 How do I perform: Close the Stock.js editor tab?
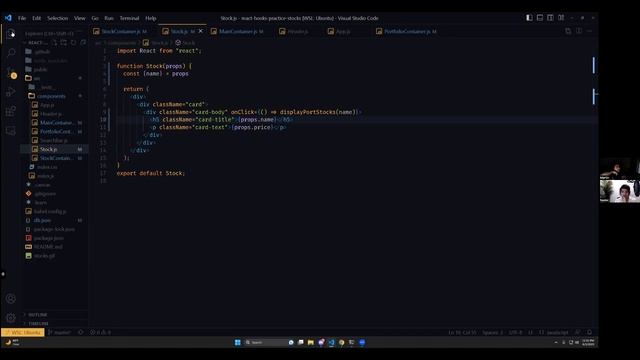tap(200, 31)
